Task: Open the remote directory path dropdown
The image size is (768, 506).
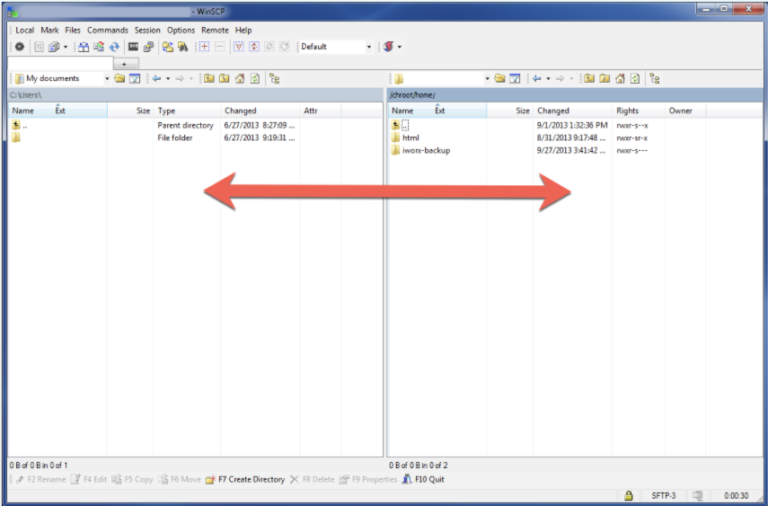Action: pos(487,78)
